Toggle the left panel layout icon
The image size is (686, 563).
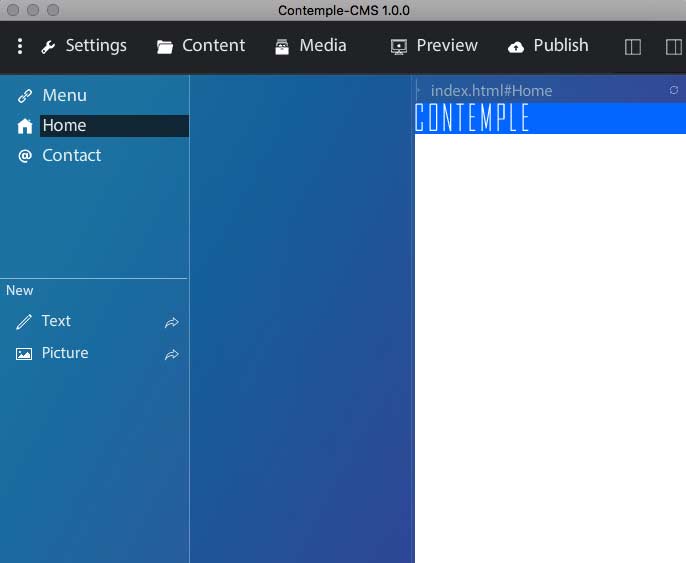[633, 47]
